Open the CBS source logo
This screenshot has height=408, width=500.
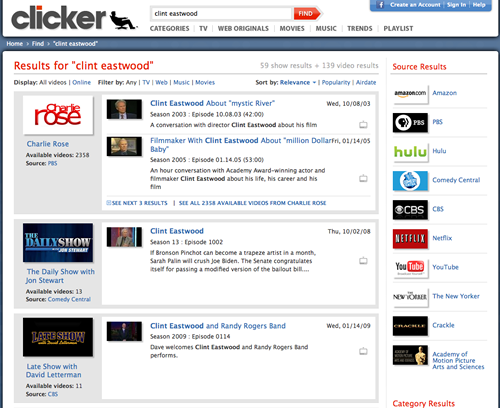(x=410, y=210)
